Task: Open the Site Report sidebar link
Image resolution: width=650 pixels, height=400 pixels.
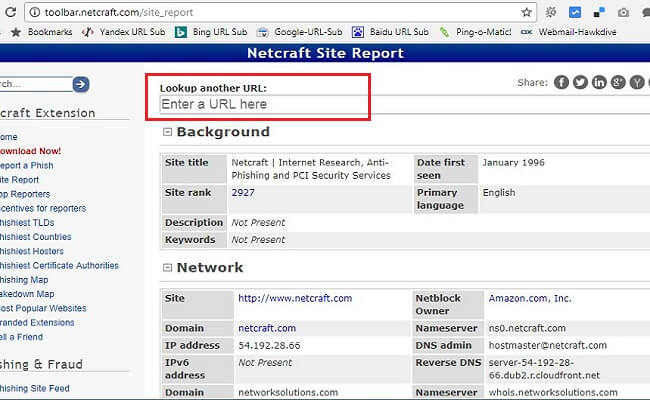Action: 19,180
